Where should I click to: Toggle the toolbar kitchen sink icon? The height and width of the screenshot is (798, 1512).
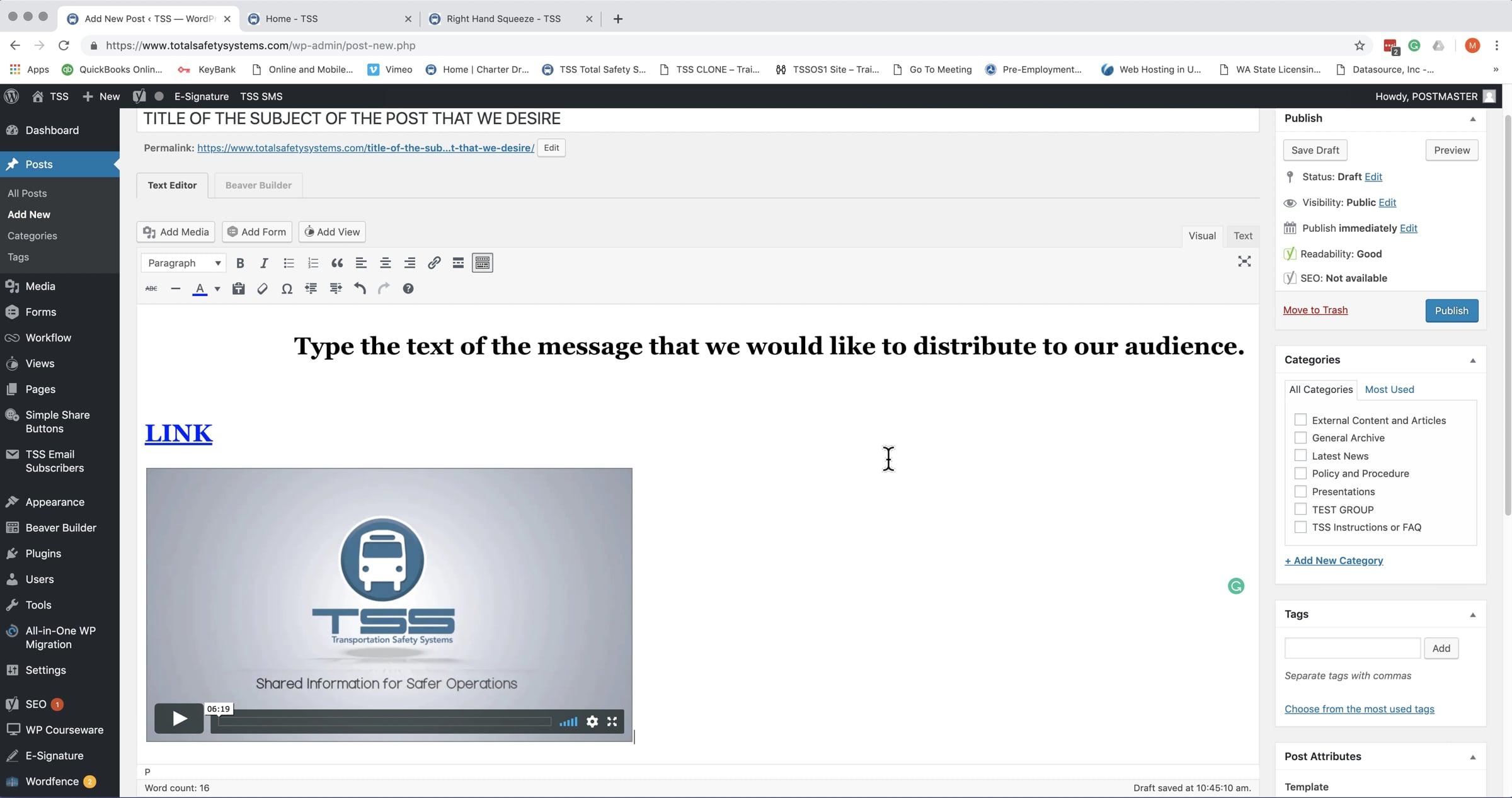483,263
